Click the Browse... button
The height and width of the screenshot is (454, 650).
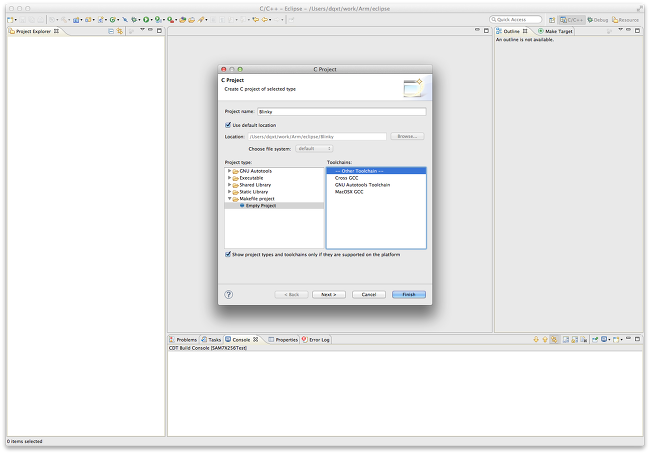(407, 136)
